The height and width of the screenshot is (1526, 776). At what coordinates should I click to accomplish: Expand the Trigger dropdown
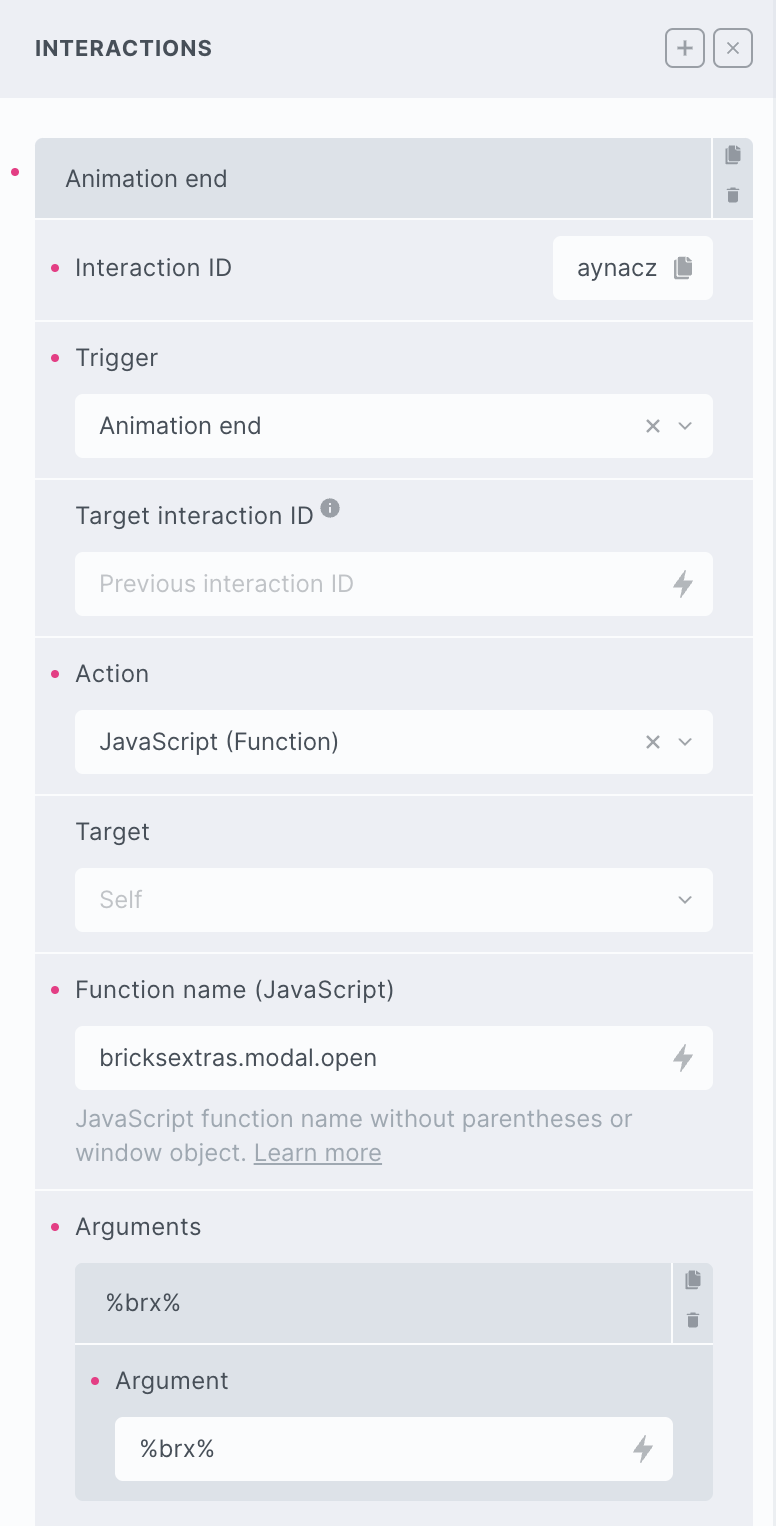pyautogui.click(x=685, y=426)
